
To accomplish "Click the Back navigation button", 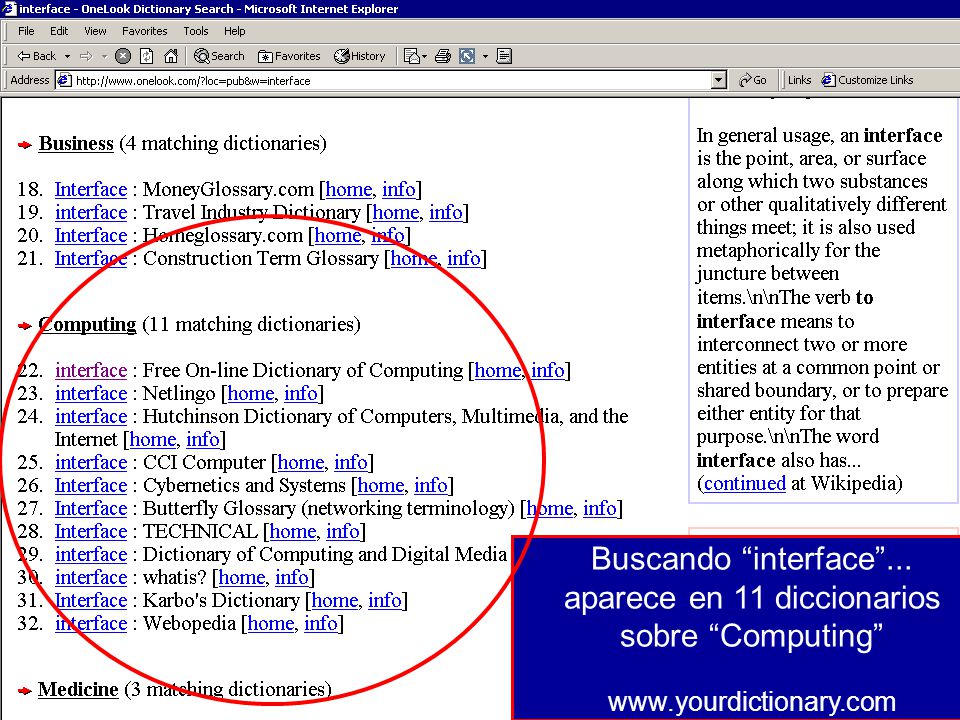I will click(36, 56).
